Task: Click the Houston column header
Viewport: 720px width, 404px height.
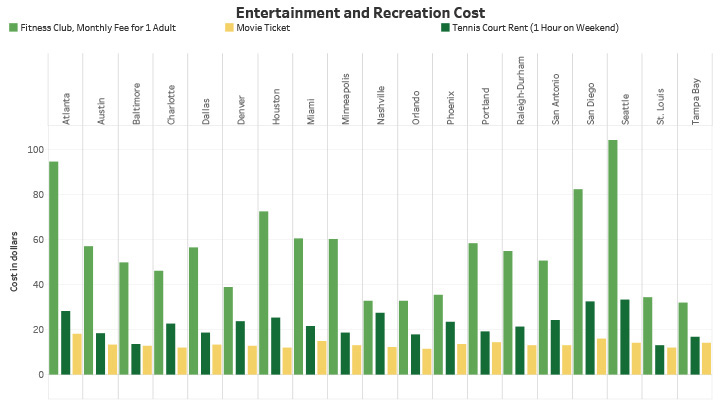Action: tap(276, 107)
